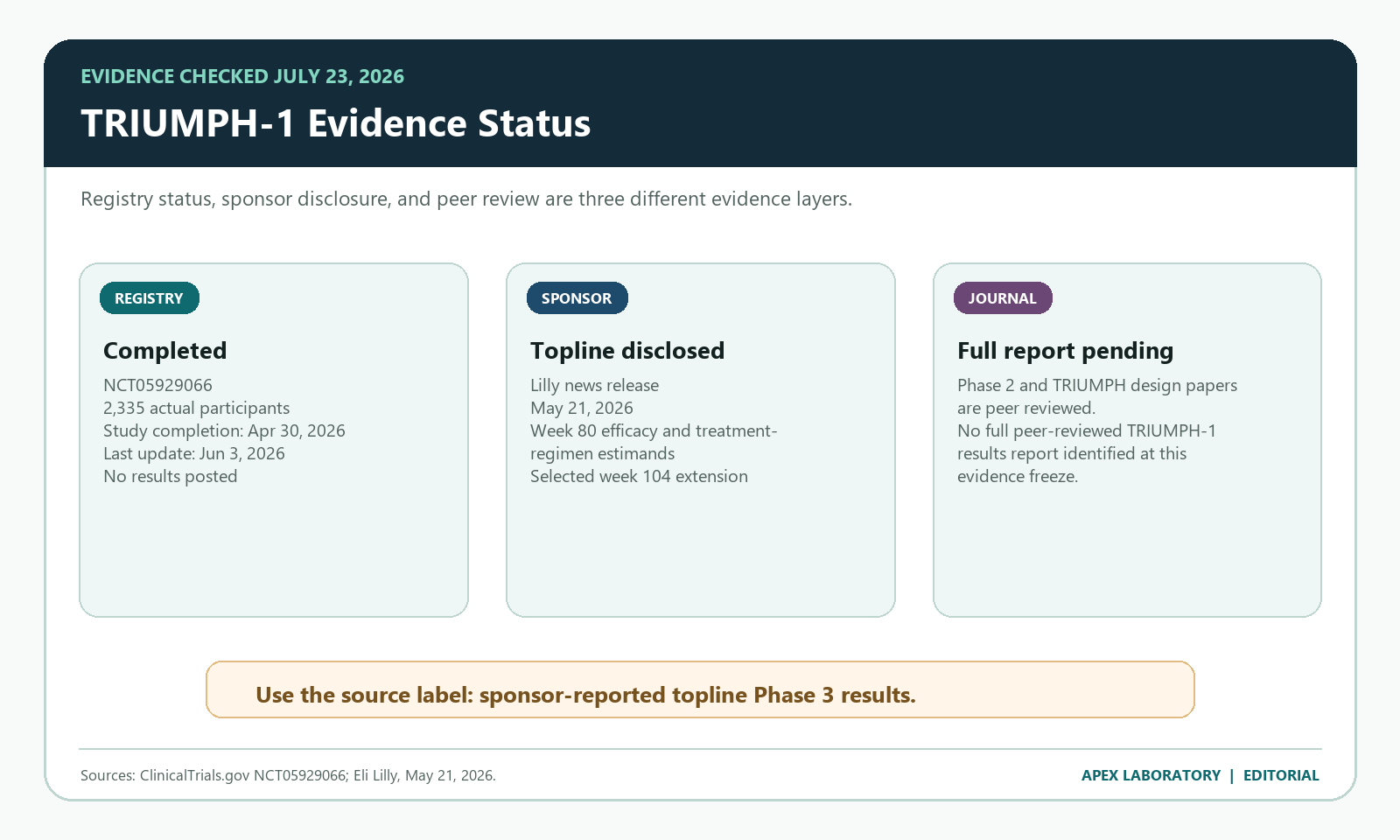Select the 'TRIUMPH-1 Evidence Status' title
This screenshot has width=1400, height=840.
tap(336, 123)
